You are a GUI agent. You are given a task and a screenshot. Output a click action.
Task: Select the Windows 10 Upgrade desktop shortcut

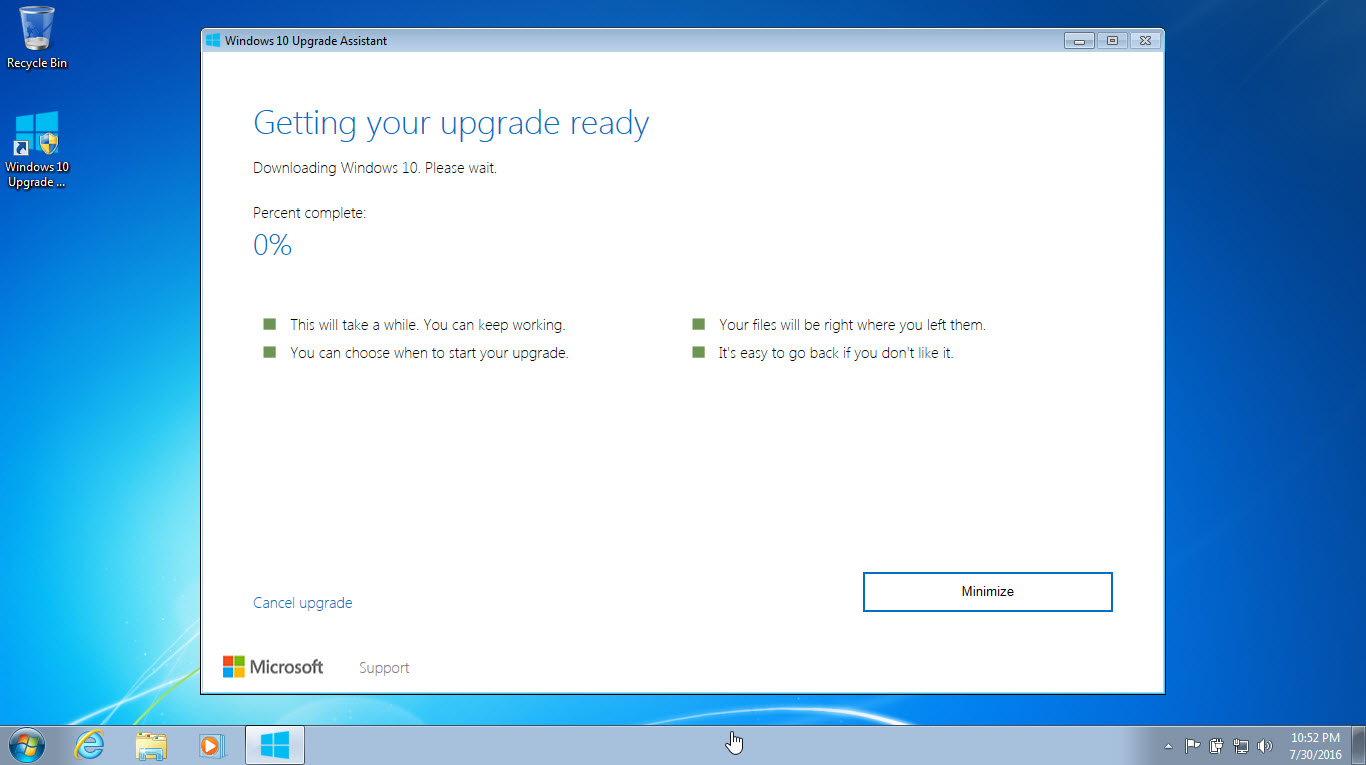point(37,150)
